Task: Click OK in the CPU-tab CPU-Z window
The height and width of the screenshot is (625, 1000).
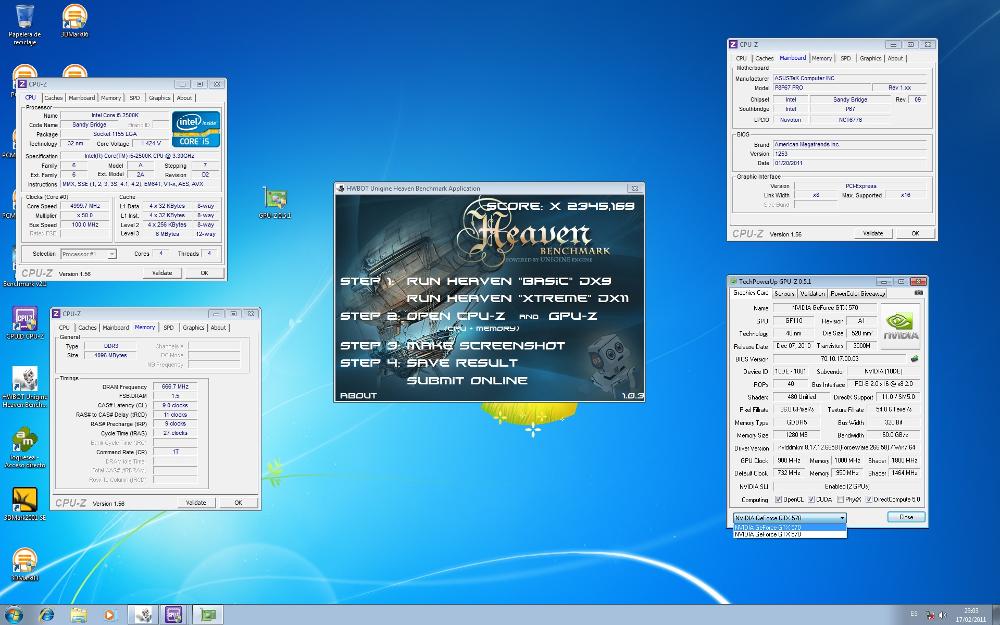Action: [205, 273]
